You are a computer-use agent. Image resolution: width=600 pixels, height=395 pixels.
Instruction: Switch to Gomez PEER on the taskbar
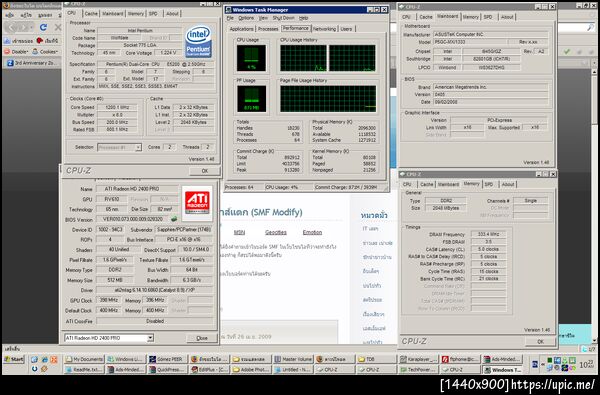(167, 359)
